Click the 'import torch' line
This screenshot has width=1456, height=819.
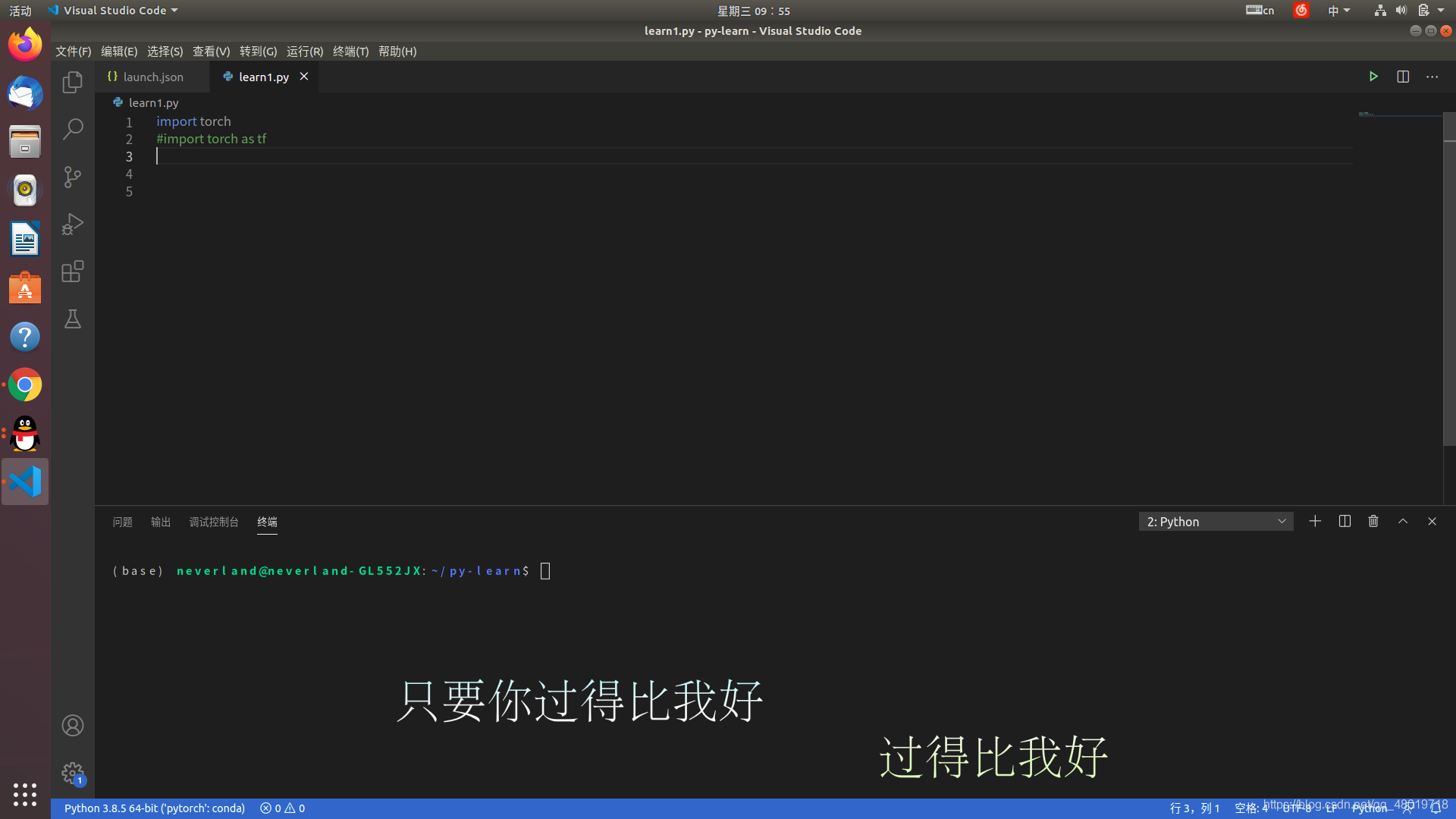pos(193,121)
